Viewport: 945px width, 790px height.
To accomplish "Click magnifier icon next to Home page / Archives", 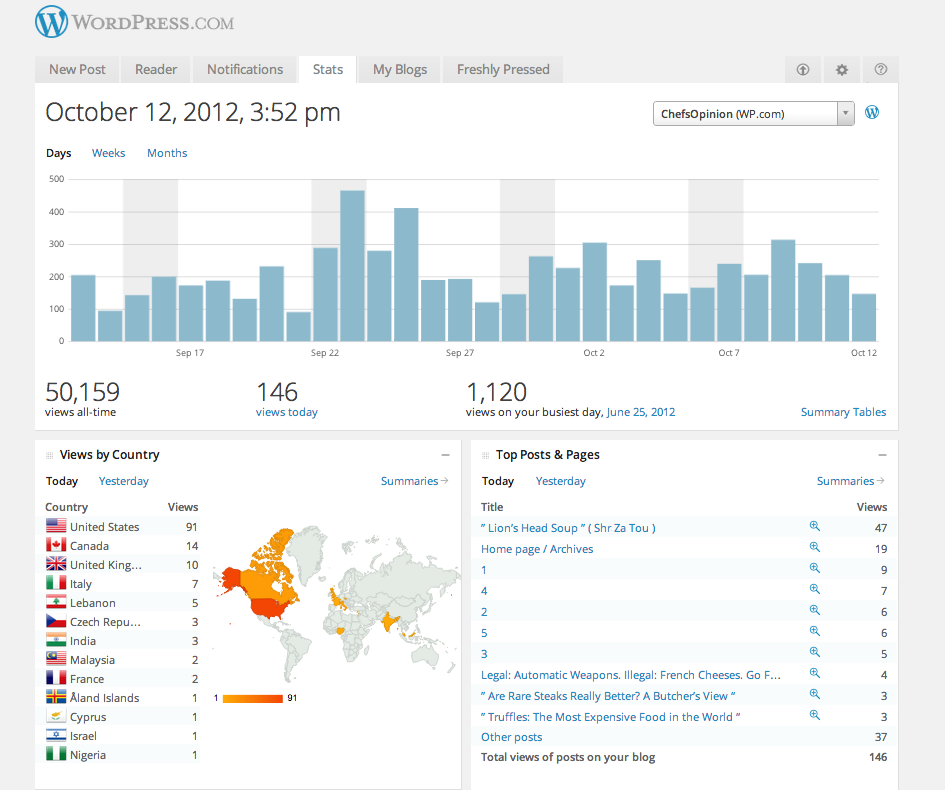I will (x=815, y=548).
